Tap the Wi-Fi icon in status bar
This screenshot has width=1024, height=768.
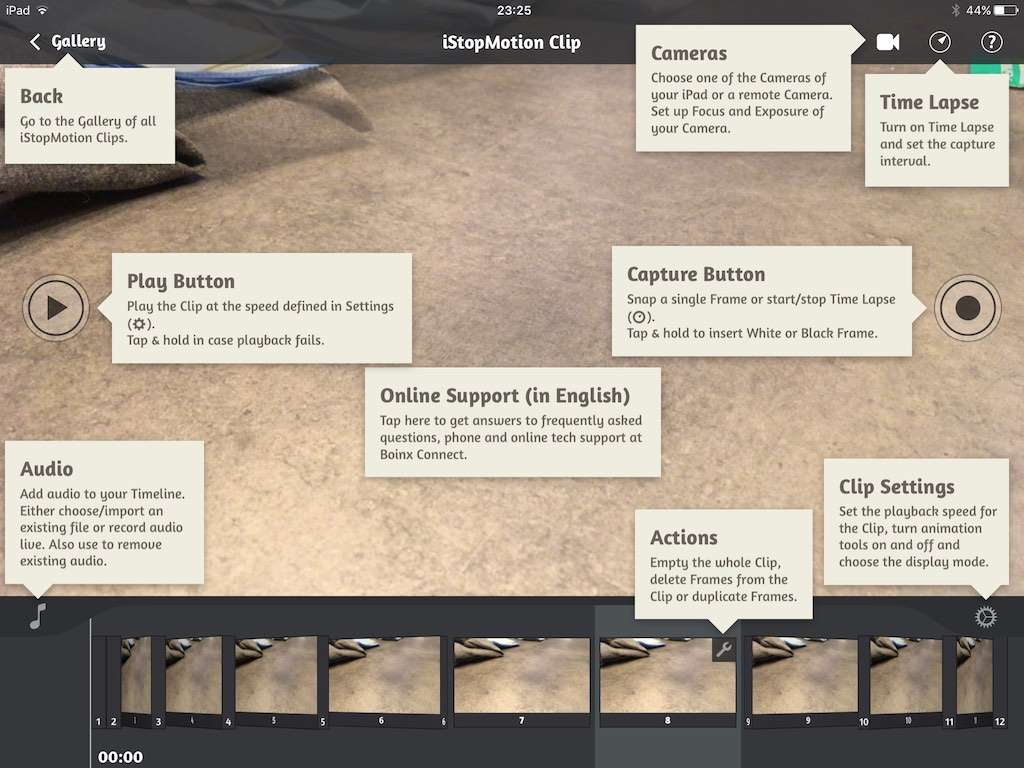point(43,10)
